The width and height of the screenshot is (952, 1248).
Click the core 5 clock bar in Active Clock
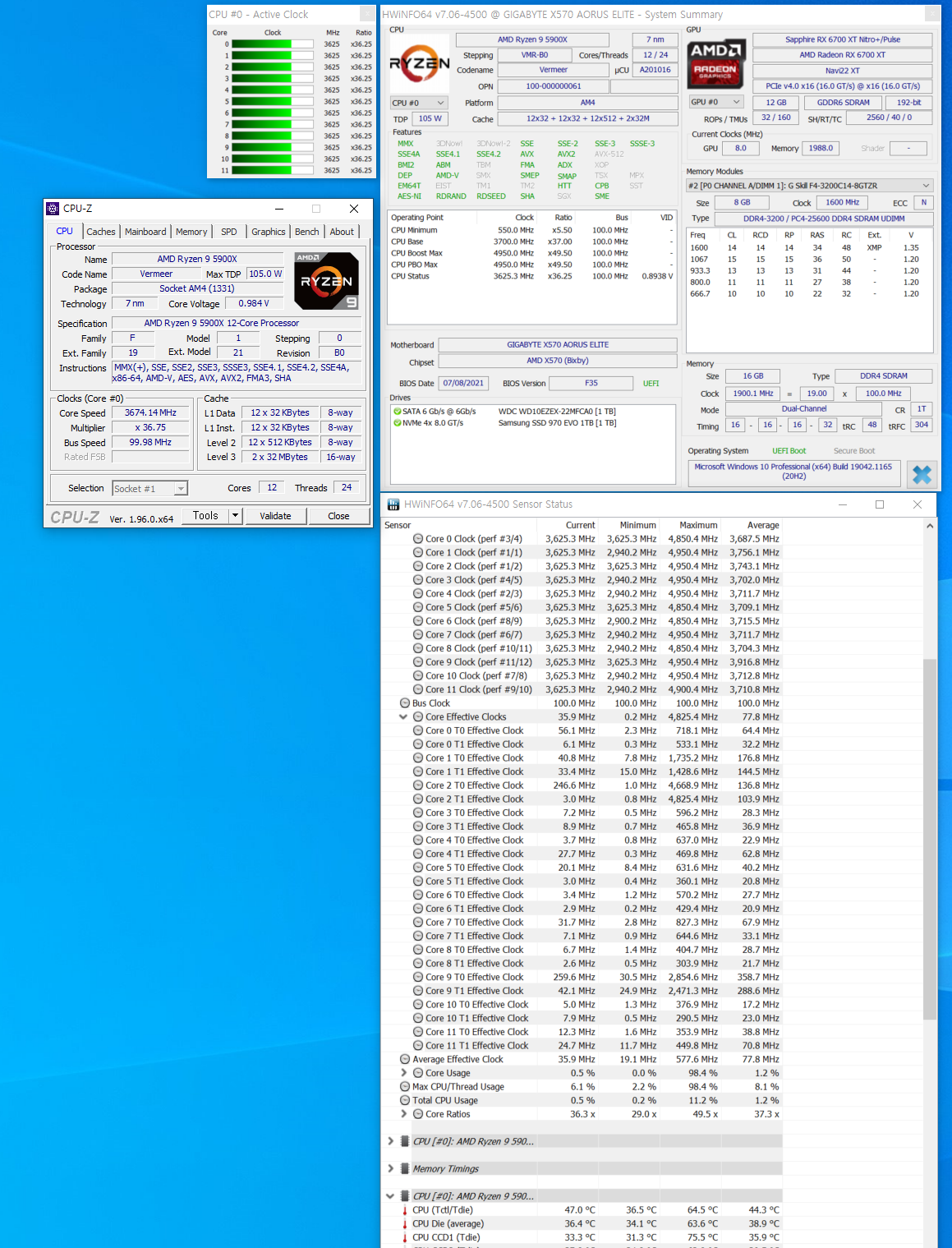[273, 102]
